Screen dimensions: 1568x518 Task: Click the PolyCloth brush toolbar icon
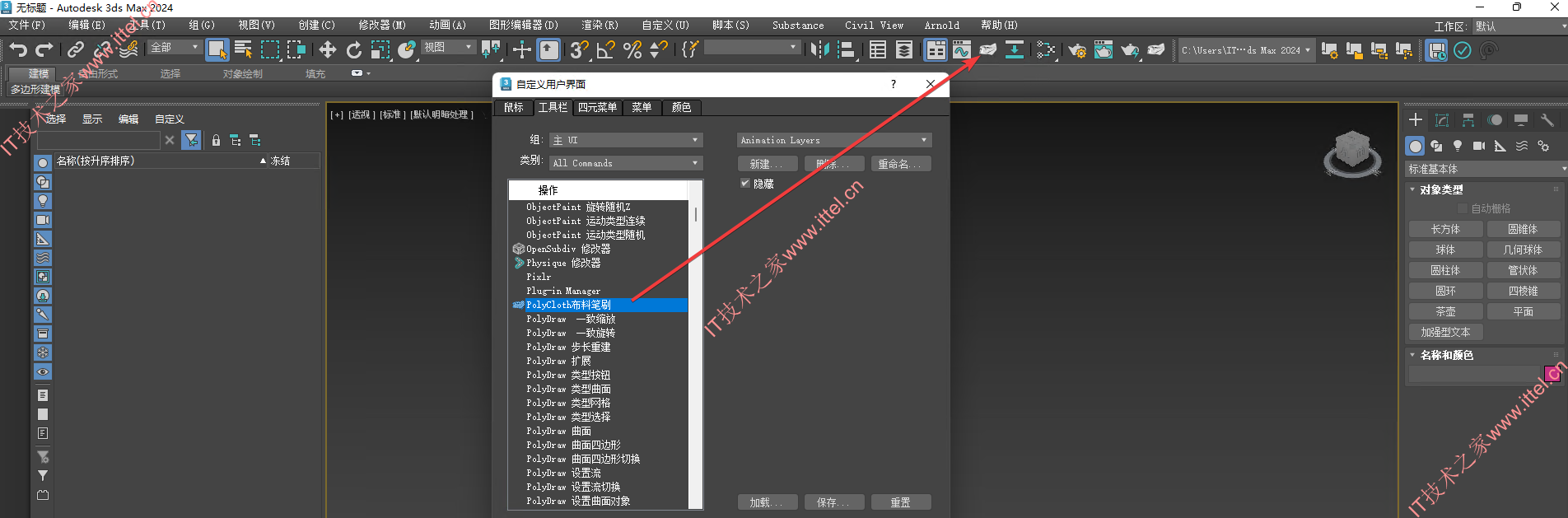988,50
